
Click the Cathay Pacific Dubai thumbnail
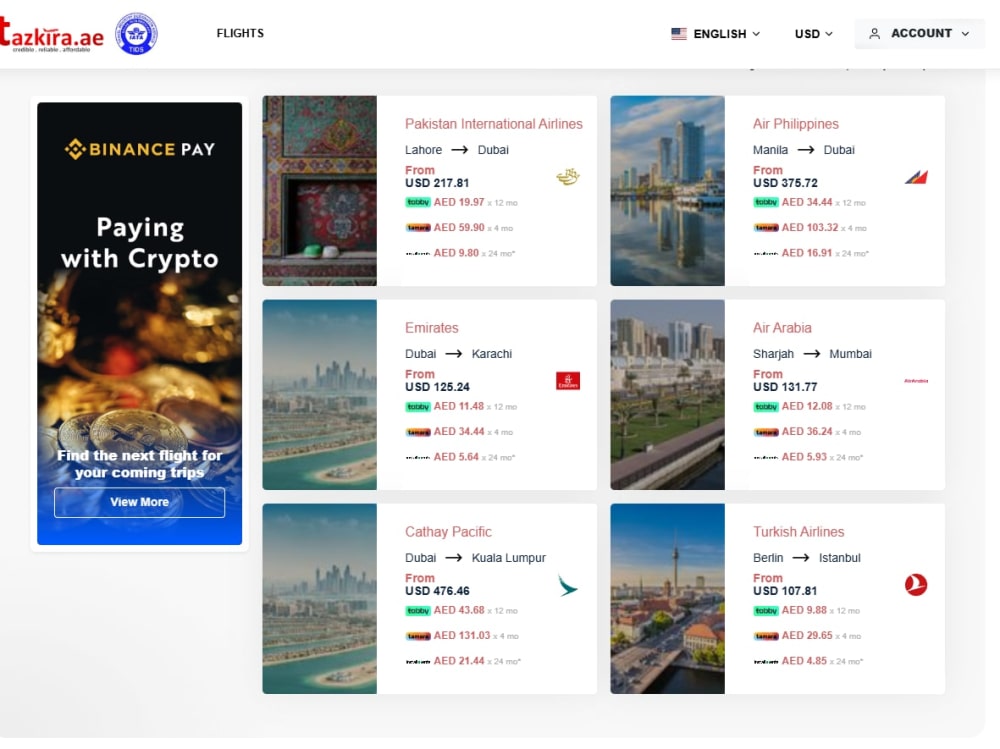320,598
